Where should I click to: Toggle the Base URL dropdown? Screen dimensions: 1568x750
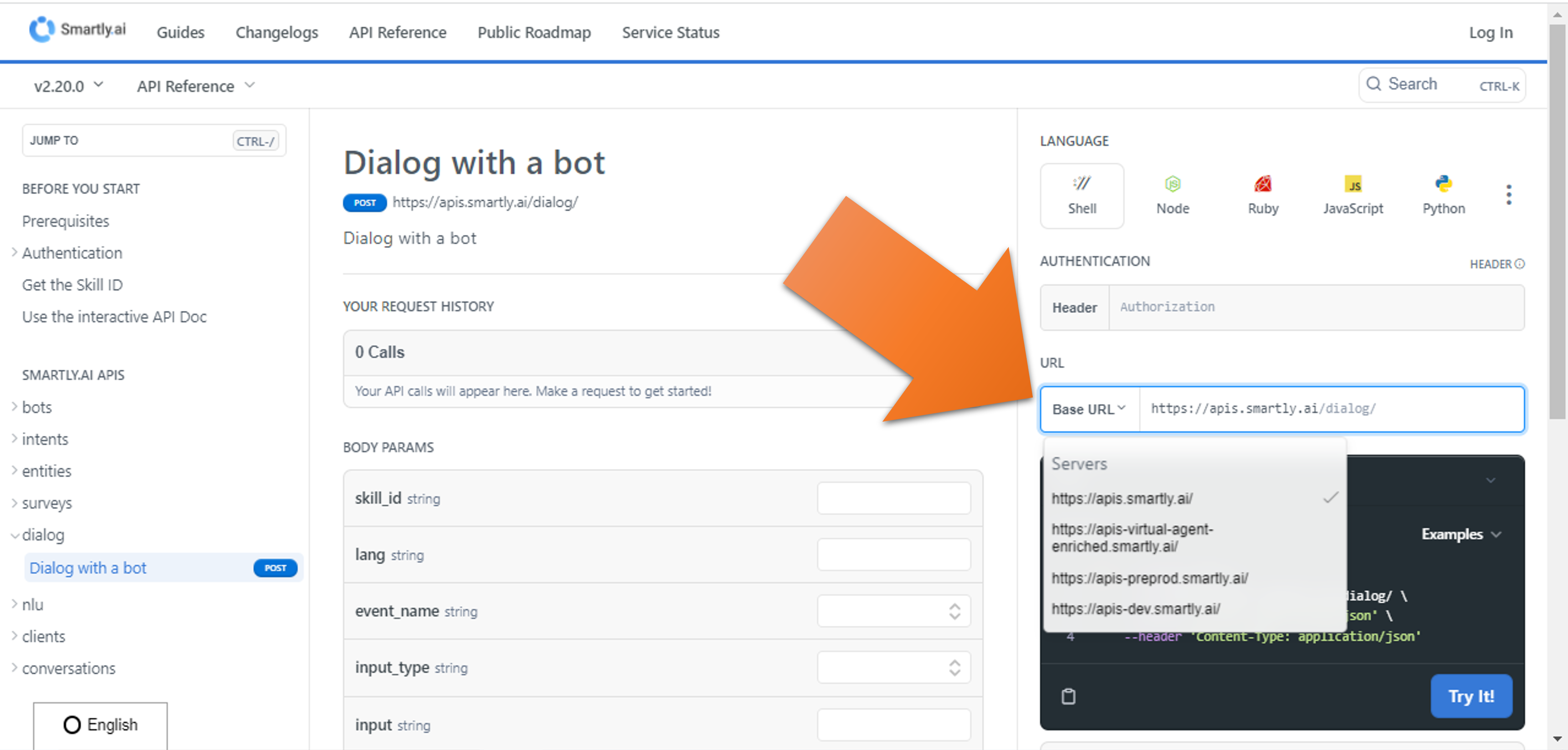1088,409
